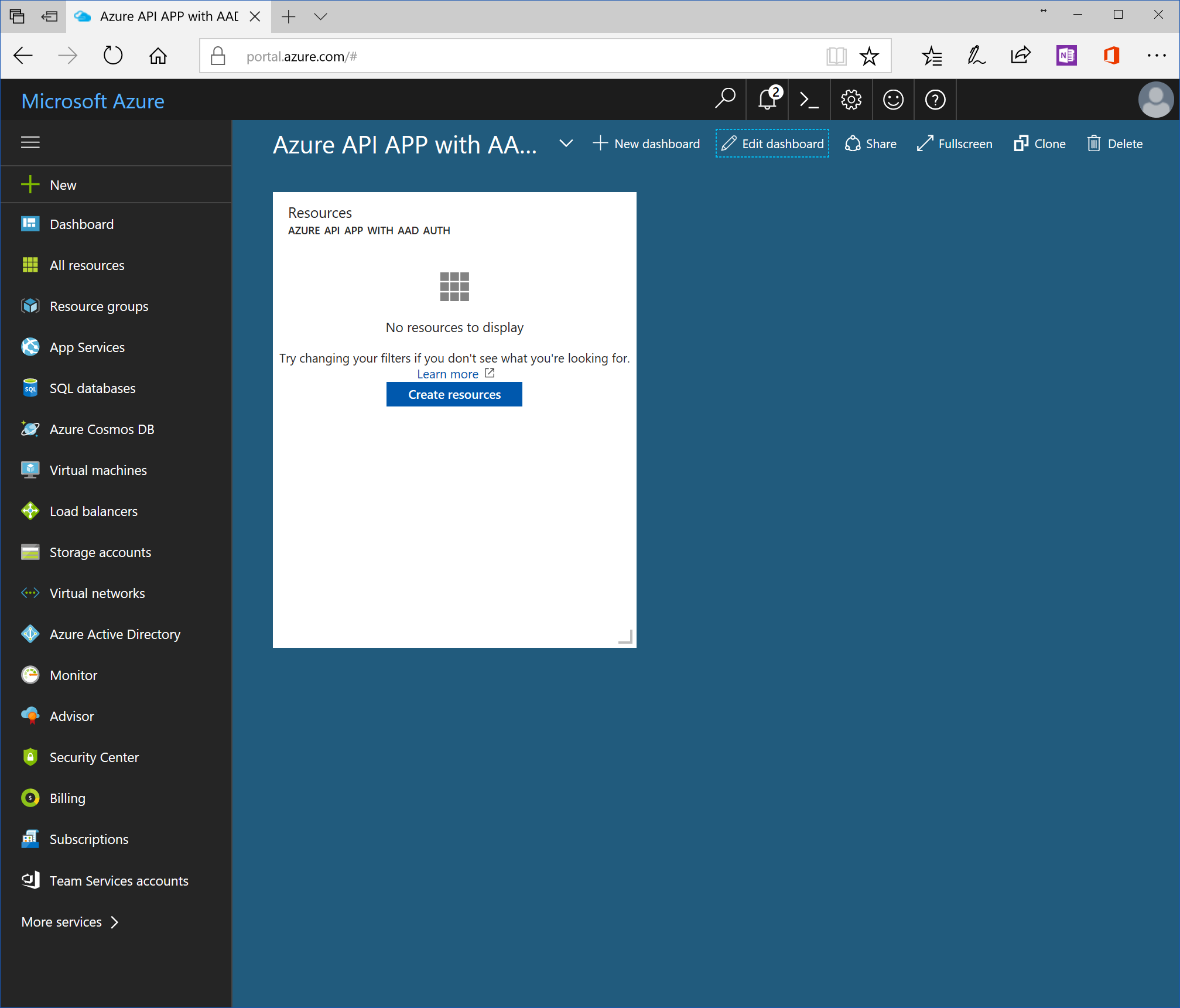Open the help question mark icon
This screenshot has width=1180, height=1008.
935,100
